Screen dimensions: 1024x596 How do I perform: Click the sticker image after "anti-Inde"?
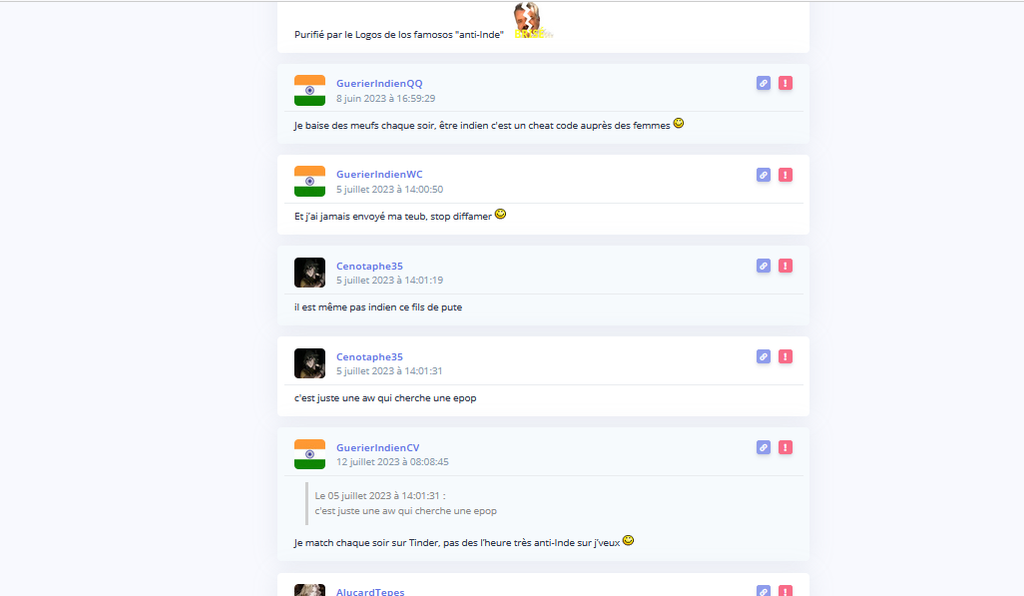(532, 20)
